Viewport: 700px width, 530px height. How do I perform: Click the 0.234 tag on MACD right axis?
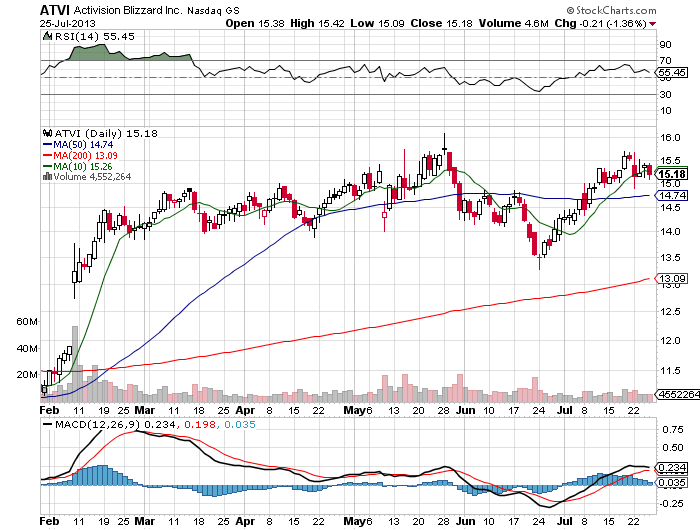pos(671,467)
